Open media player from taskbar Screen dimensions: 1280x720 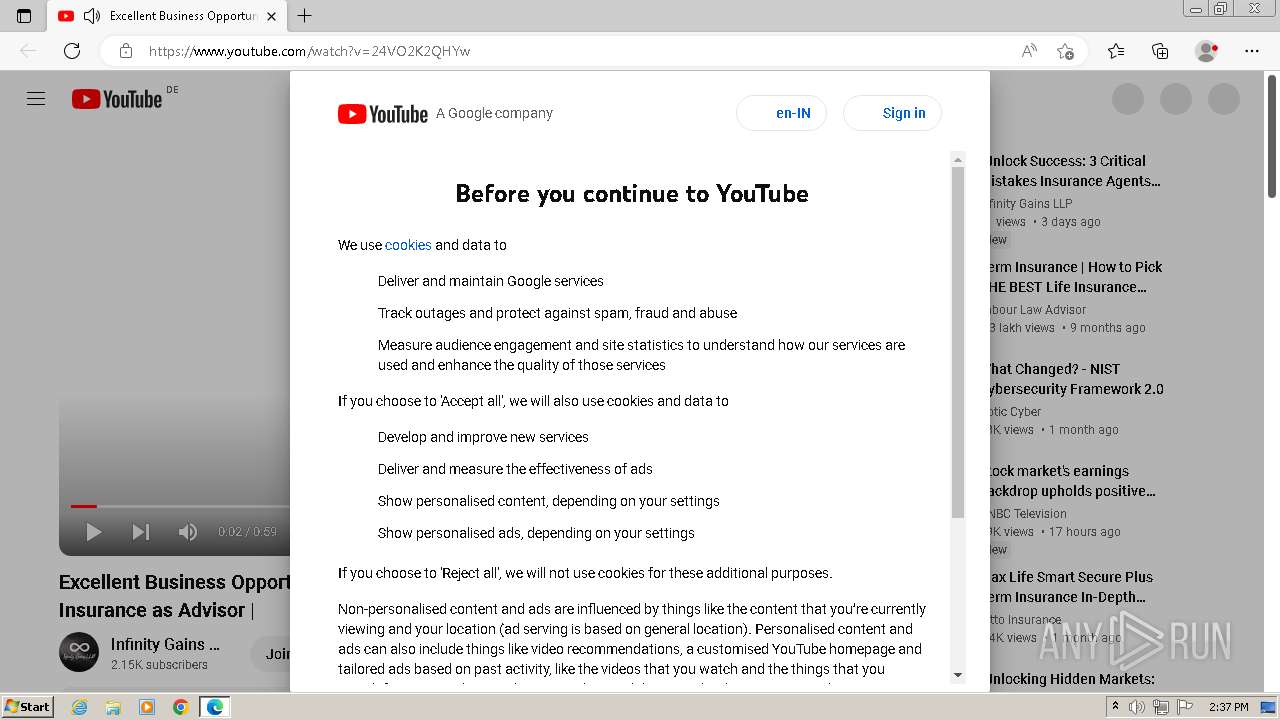(147, 707)
